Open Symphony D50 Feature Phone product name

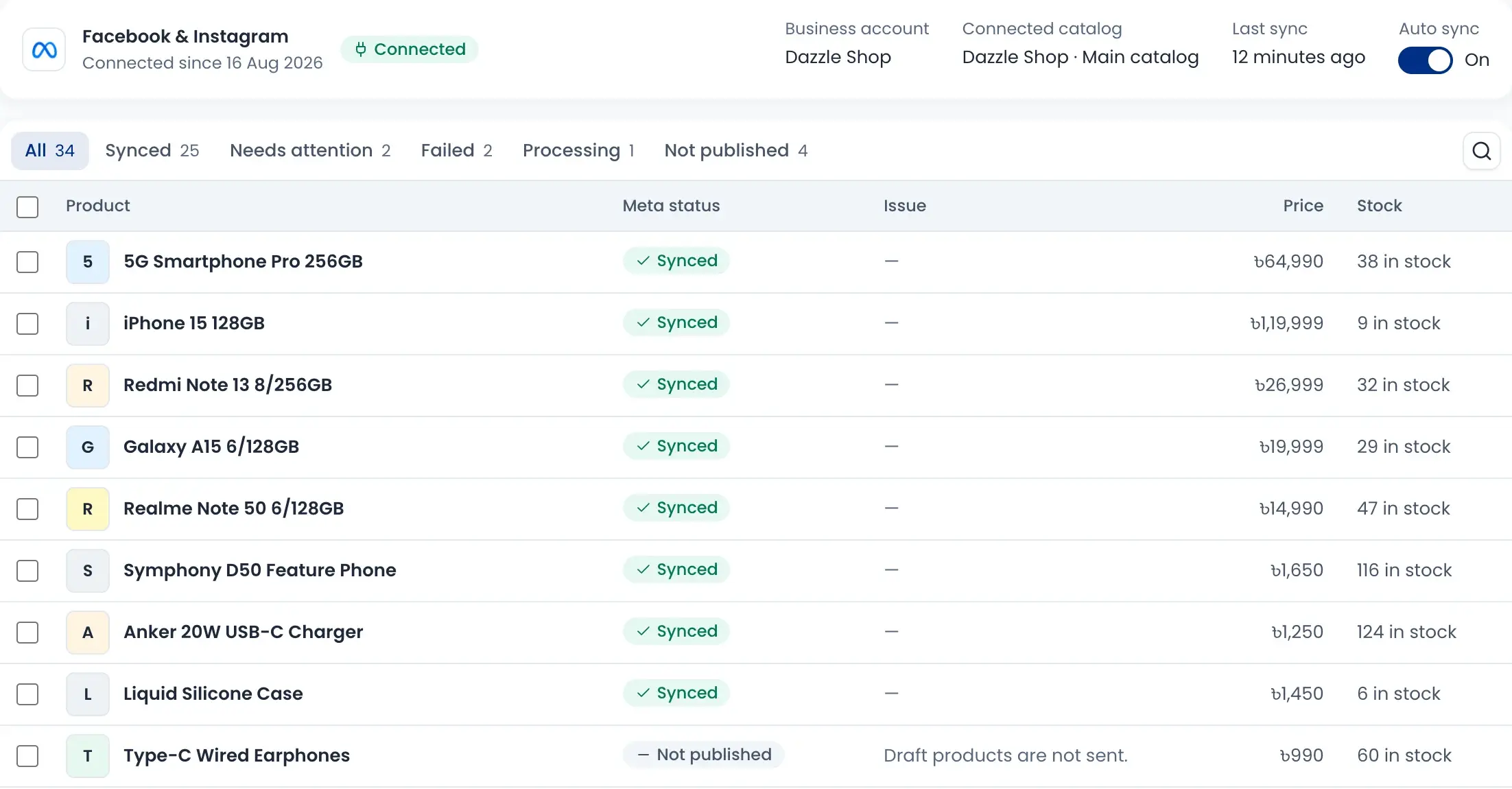click(x=260, y=570)
